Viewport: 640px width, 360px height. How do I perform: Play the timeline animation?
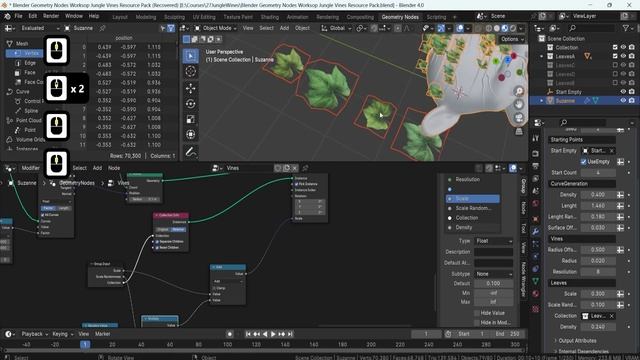click(273, 334)
